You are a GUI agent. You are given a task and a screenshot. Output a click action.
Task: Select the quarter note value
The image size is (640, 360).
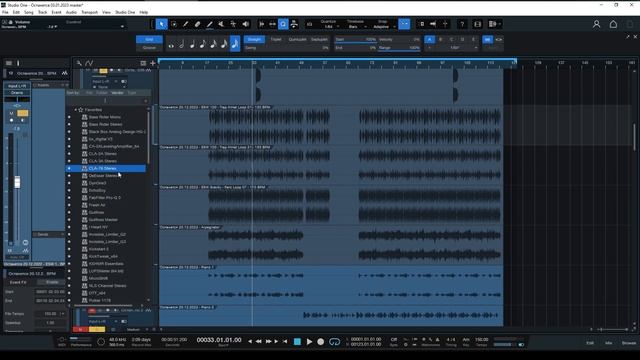click(192, 44)
